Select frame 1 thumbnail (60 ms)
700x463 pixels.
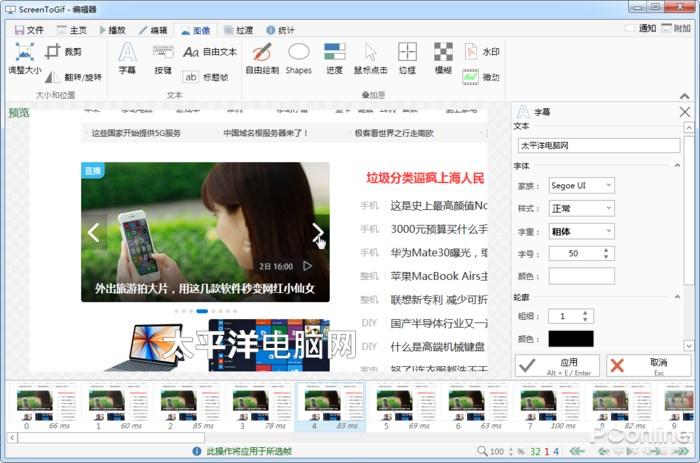click(x=114, y=407)
